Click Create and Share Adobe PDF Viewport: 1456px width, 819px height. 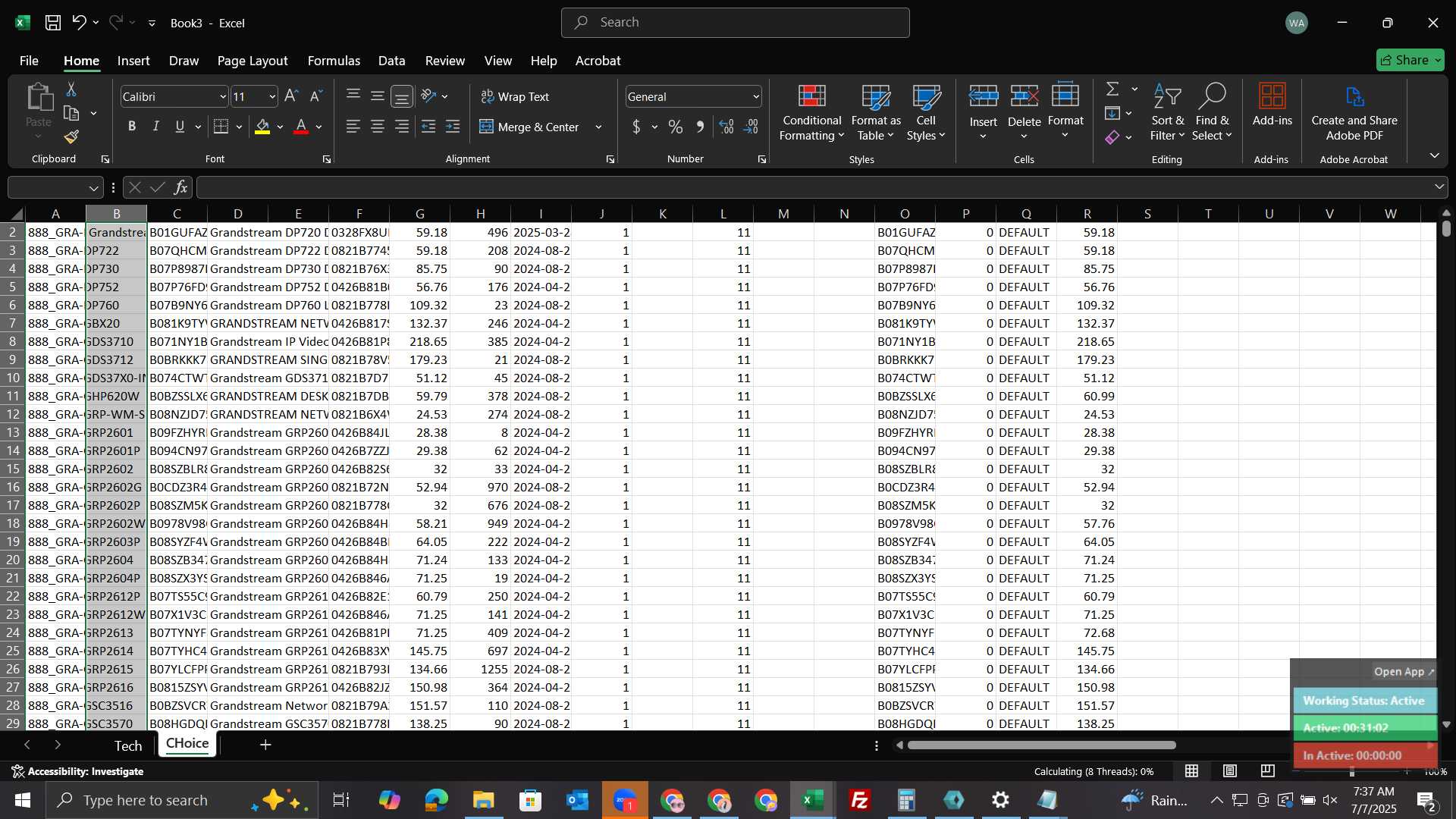(x=1354, y=112)
